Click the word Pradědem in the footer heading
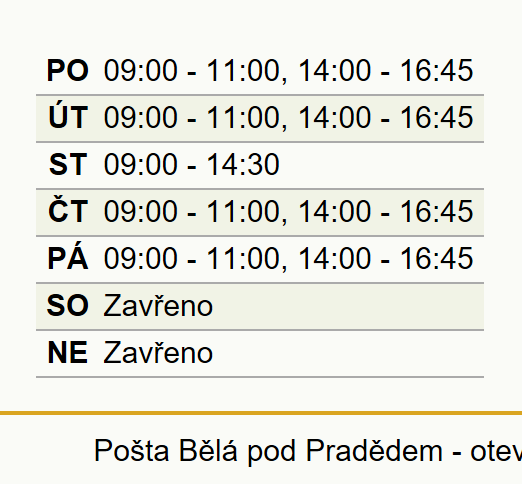The image size is (522, 484). pos(374,450)
